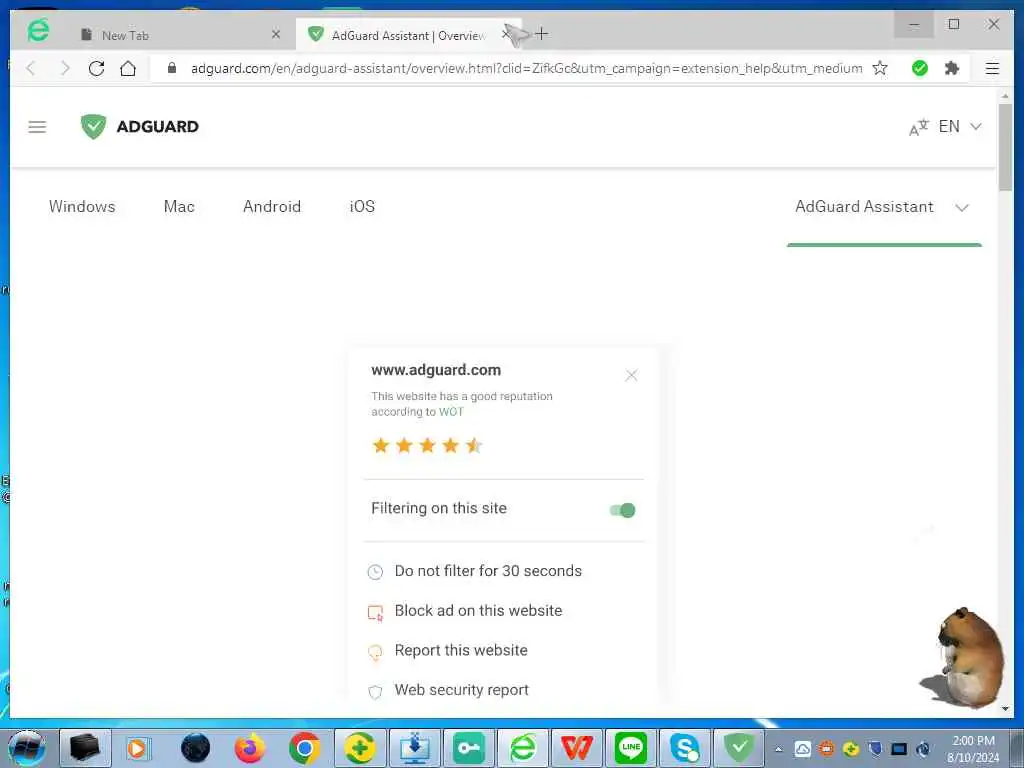
Task: Focus the adguard.com address bar
Action: click(x=526, y=68)
